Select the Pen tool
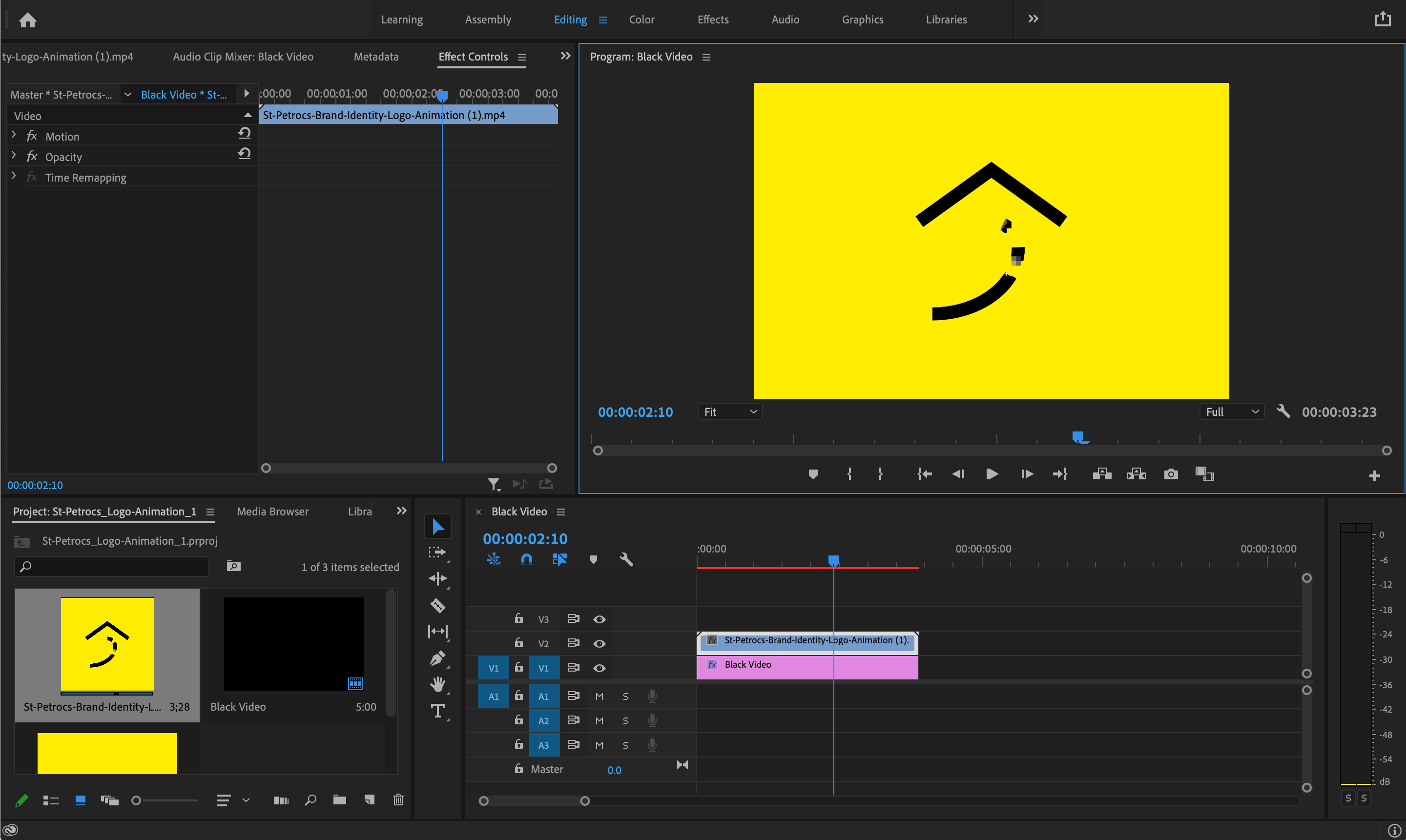This screenshot has width=1406, height=840. pyautogui.click(x=437, y=658)
